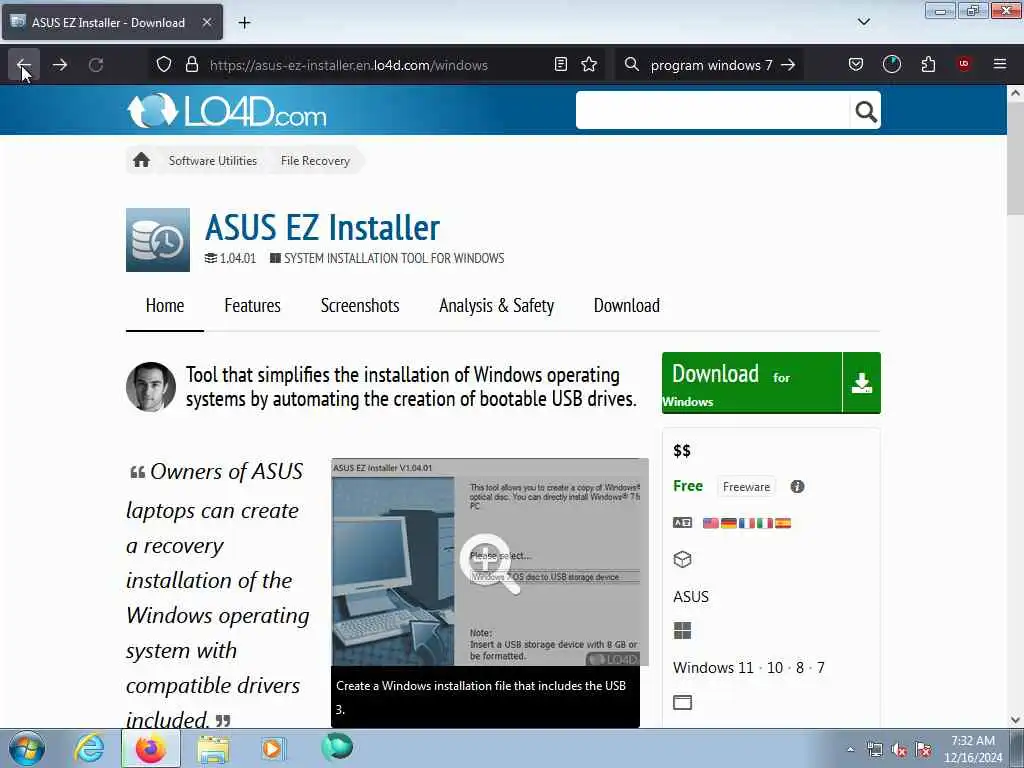Click the address bar URL
1024x768 pixels.
tap(349, 65)
